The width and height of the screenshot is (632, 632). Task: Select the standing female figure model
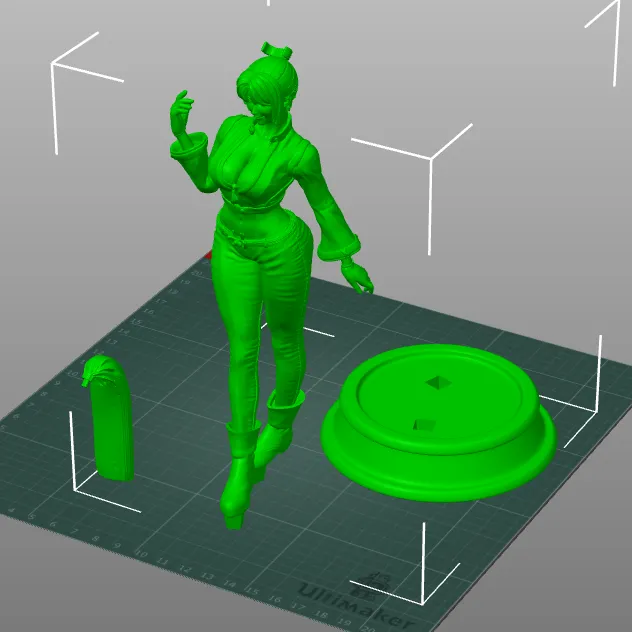pos(262,300)
